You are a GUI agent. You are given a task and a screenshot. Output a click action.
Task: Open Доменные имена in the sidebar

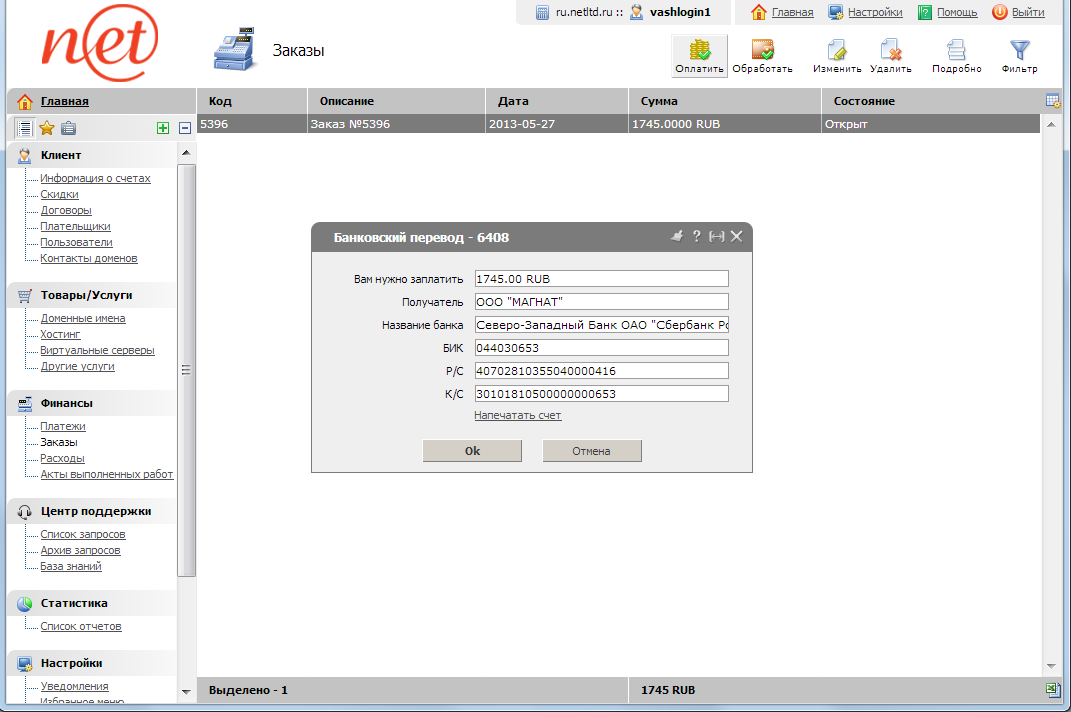tap(83, 318)
